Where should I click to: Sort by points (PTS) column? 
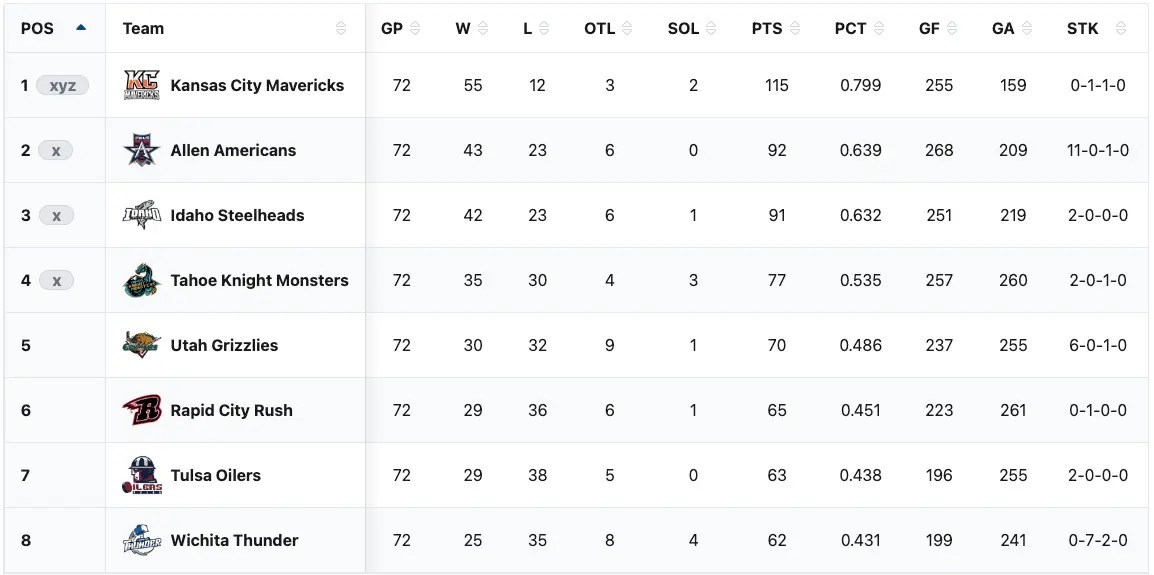767,28
